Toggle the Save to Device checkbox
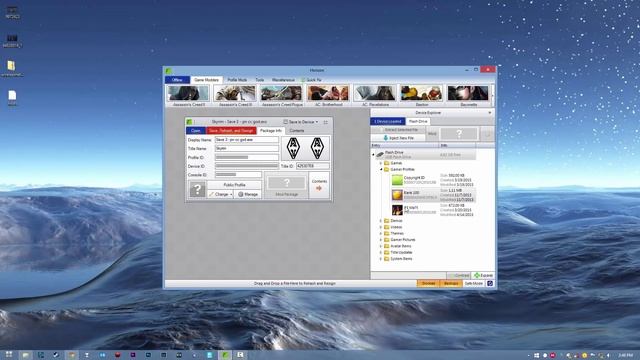Screen dimensions: 640x360 [x=286, y=122]
